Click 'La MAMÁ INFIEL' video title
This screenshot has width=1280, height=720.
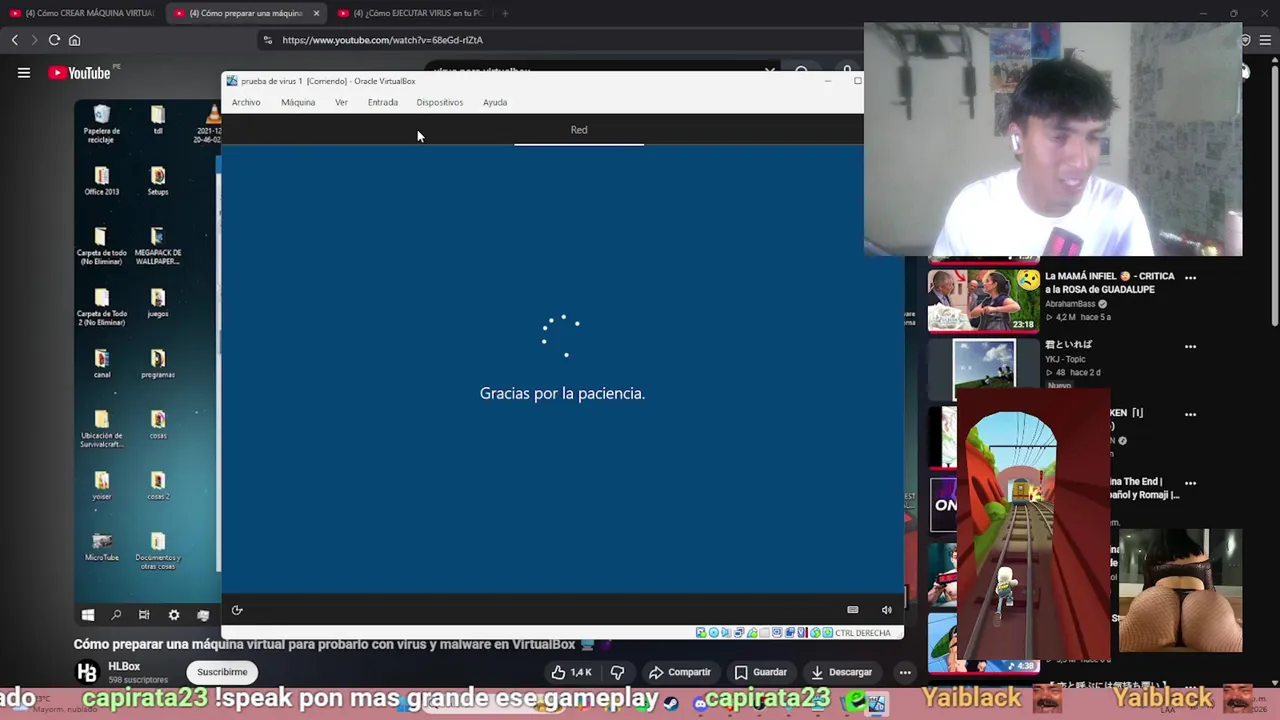pos(1109,282)
